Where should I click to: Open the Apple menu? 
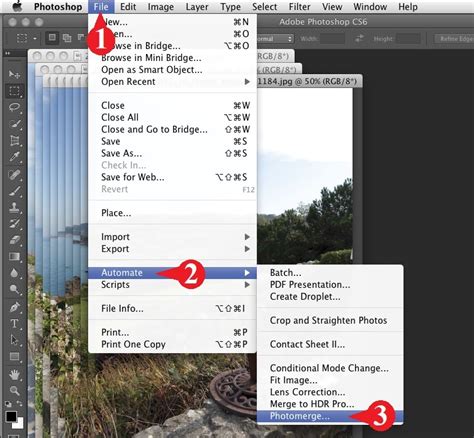[x=17, y=6]
